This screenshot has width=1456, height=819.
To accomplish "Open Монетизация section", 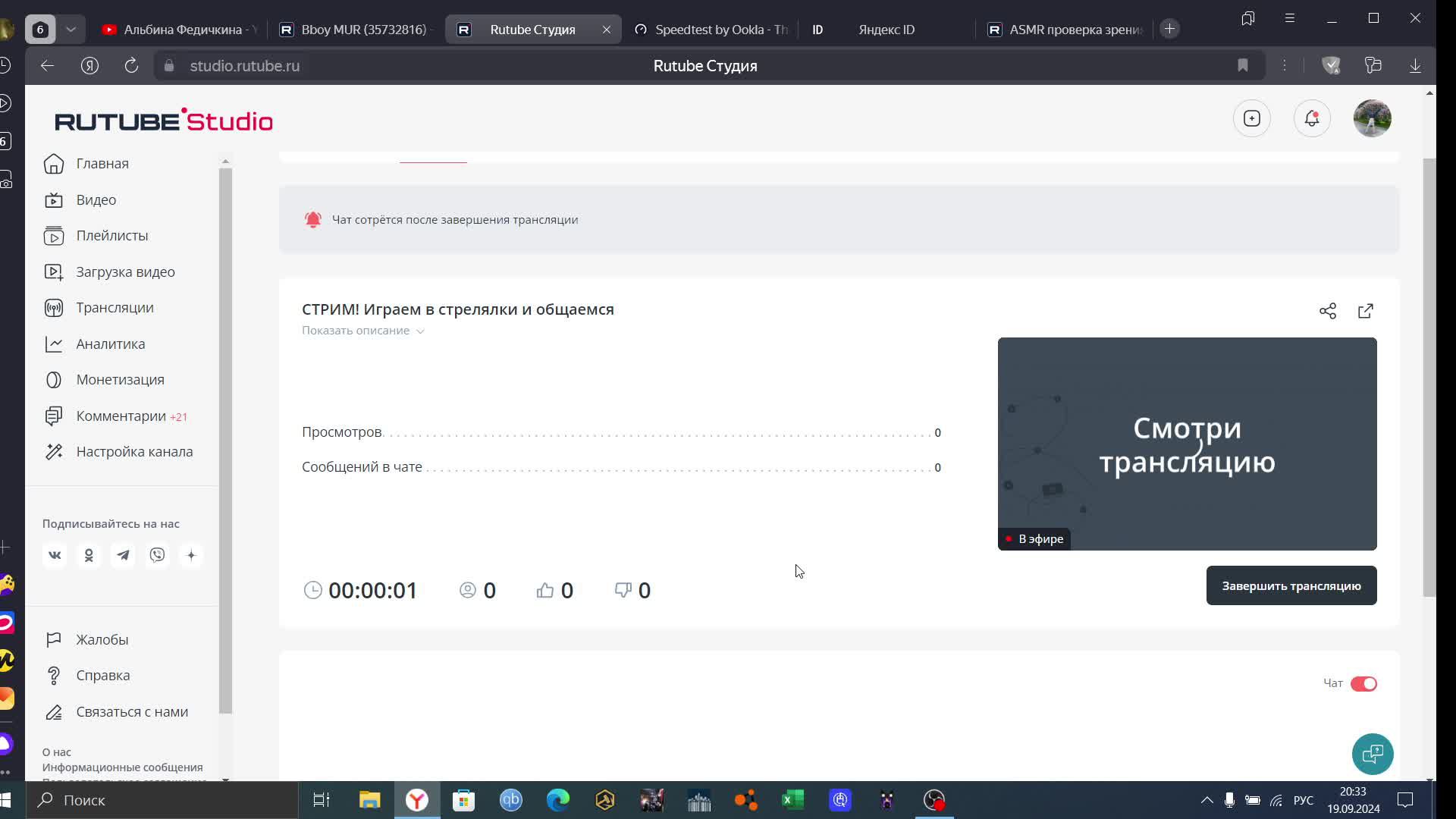I will [x=120, y=380].
